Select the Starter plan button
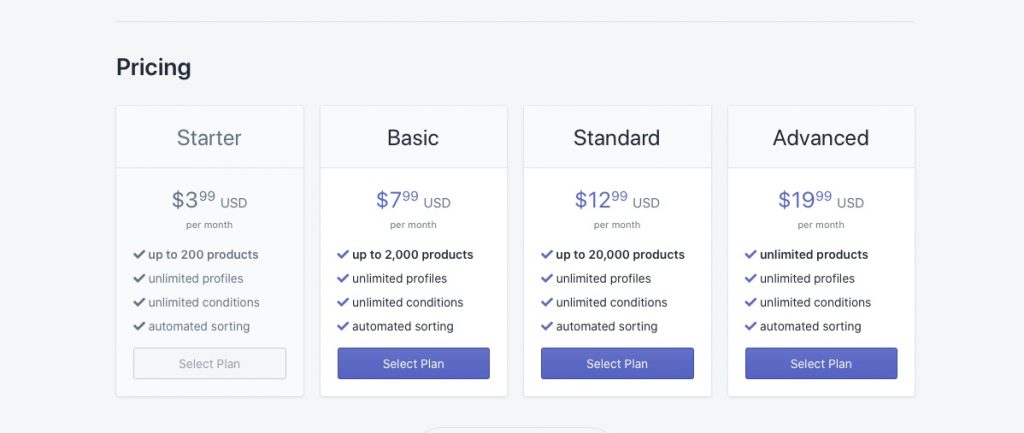Screen dimensions: 1024x433 coord(210,363)
